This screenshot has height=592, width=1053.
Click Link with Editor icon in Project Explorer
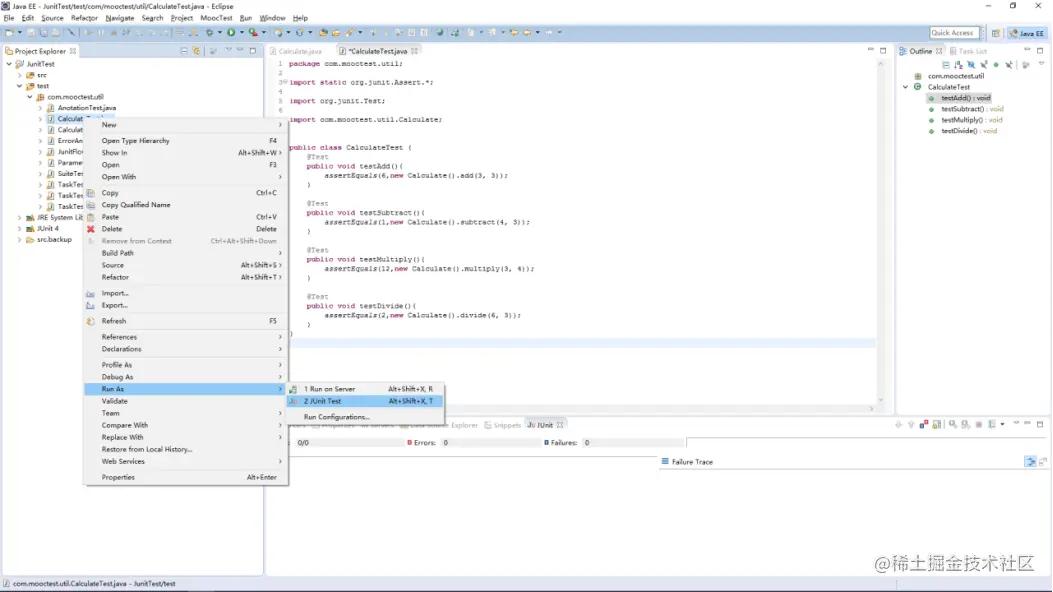197,51
